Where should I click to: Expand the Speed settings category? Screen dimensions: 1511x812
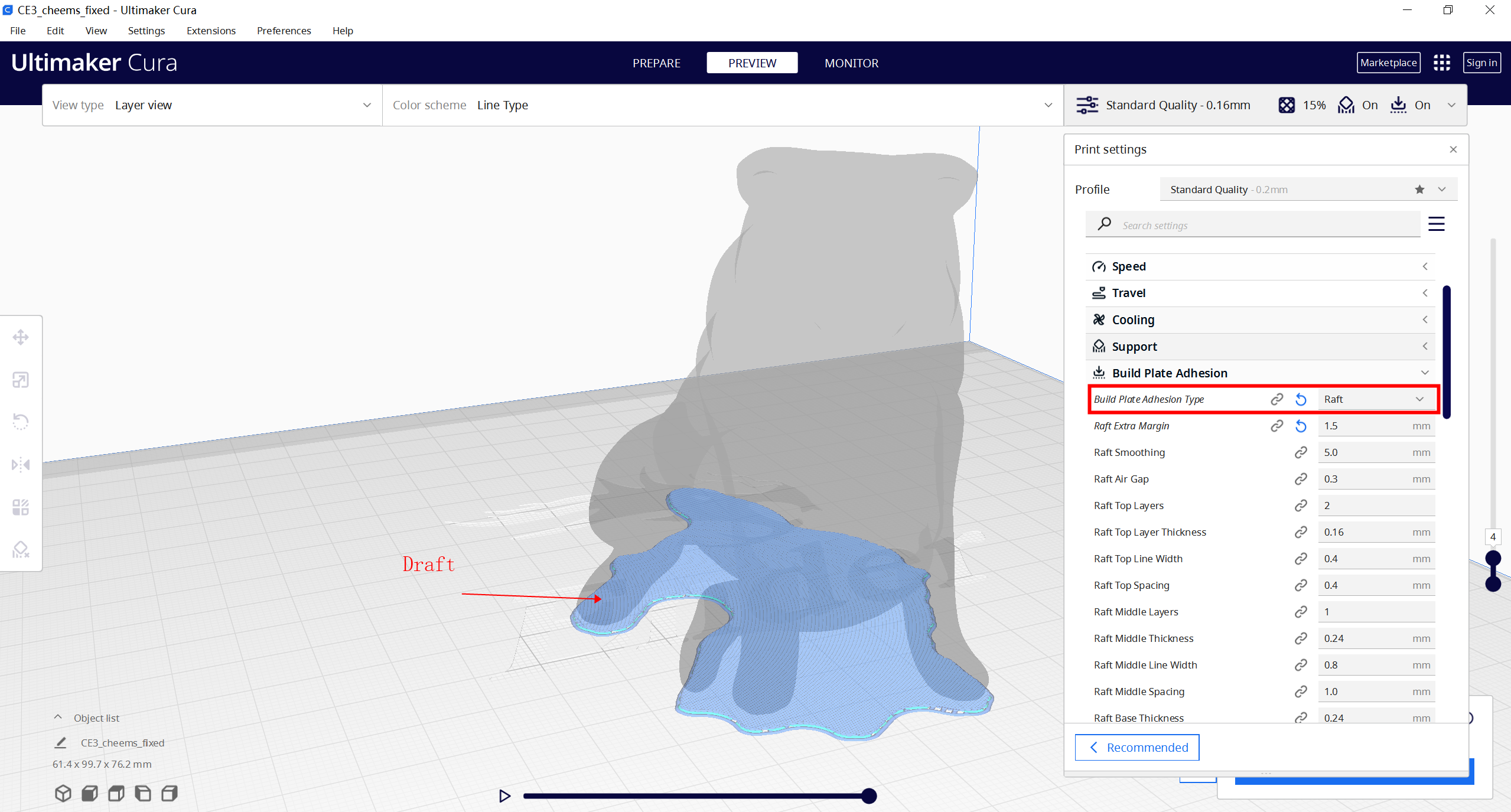[1261, 267]
